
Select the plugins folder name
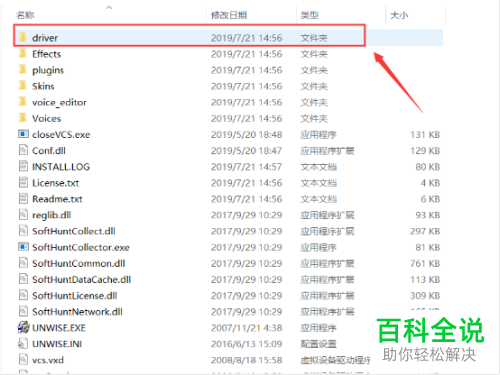pyautogui.click(x=48, y=70)
